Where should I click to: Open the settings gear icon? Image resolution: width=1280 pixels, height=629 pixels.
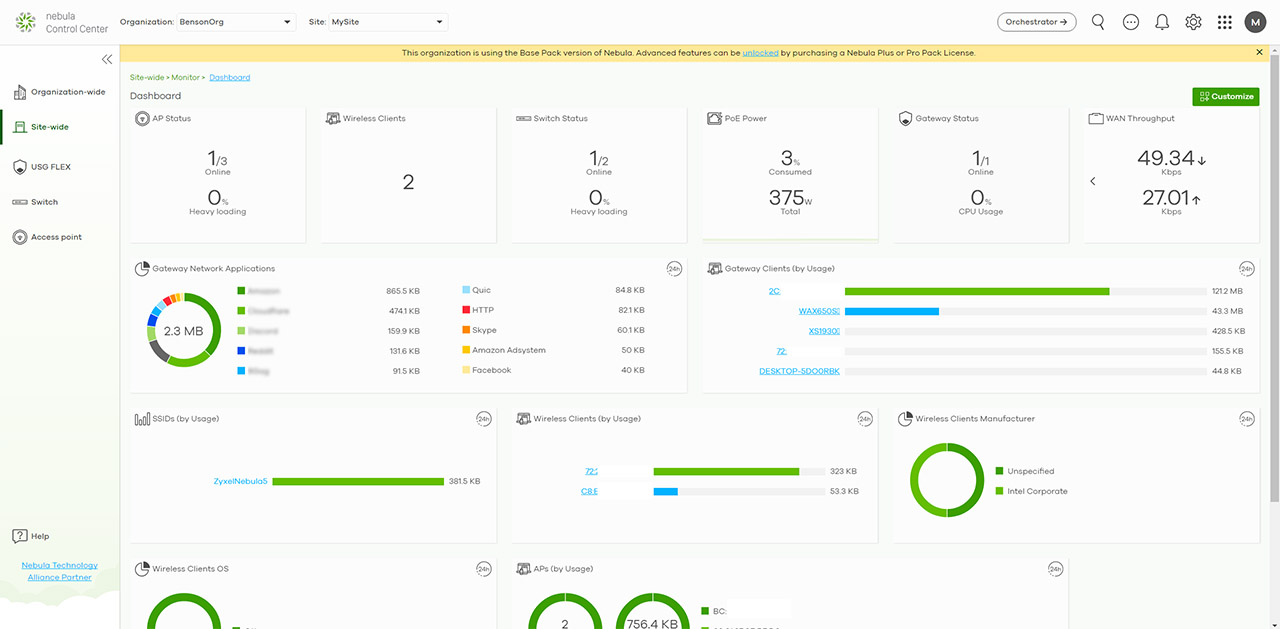(x=1193, y=22)
